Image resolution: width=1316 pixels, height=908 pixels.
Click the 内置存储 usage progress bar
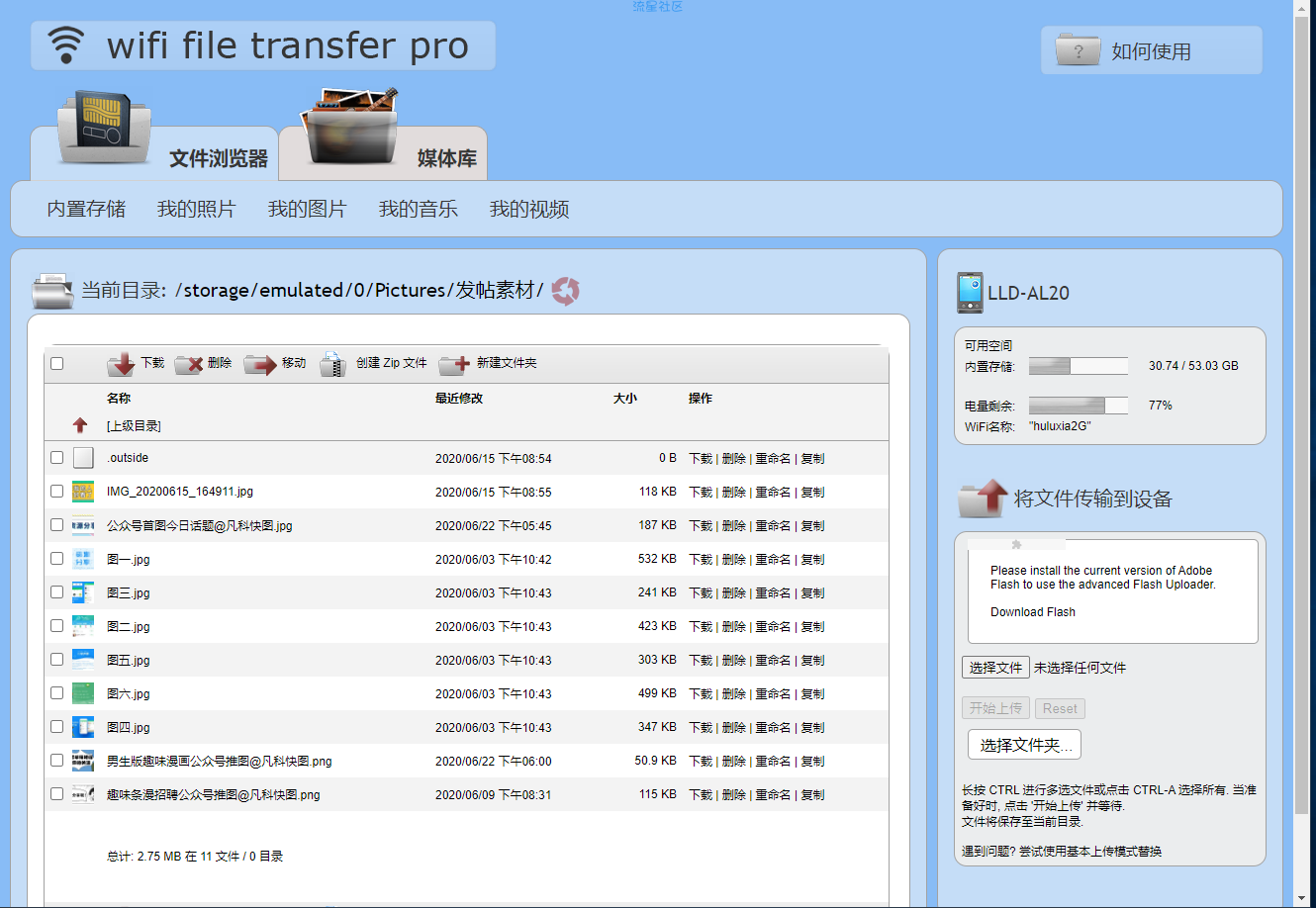coord(1079,366)
